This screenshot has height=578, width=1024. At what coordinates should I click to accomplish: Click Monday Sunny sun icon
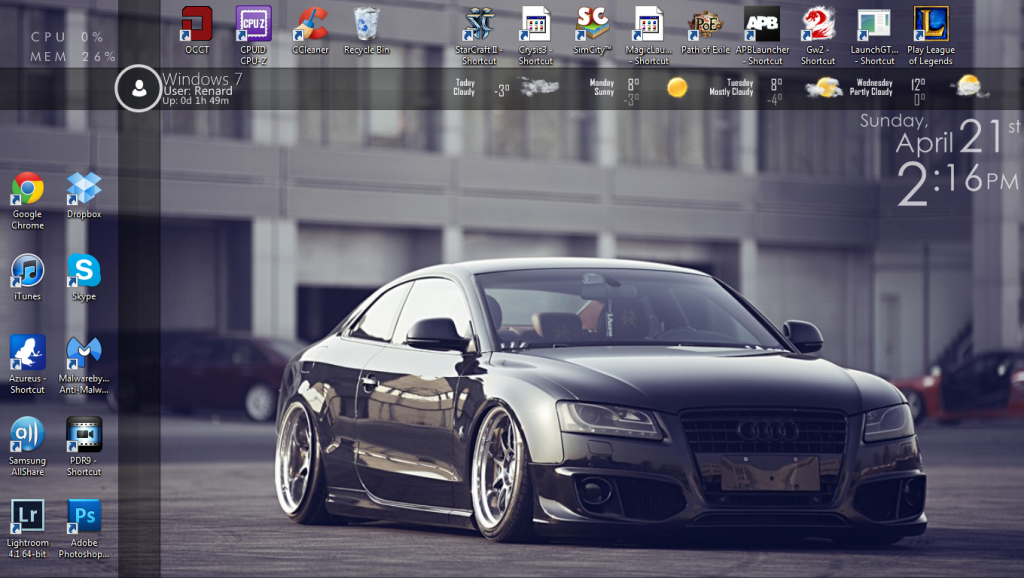pyautogui.click(x=677, y=88)
